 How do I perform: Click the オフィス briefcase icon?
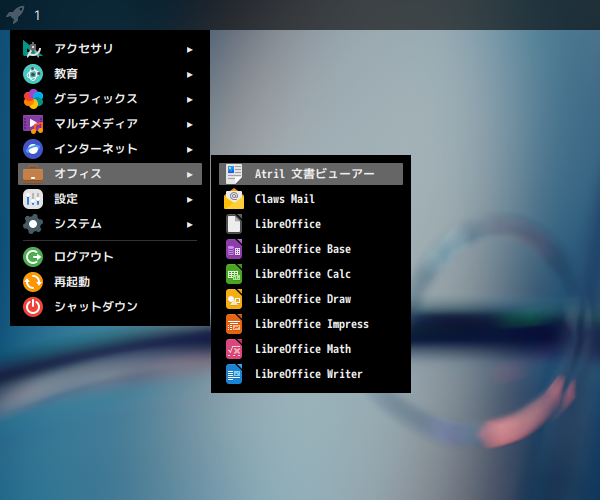[x=33, y=174]
